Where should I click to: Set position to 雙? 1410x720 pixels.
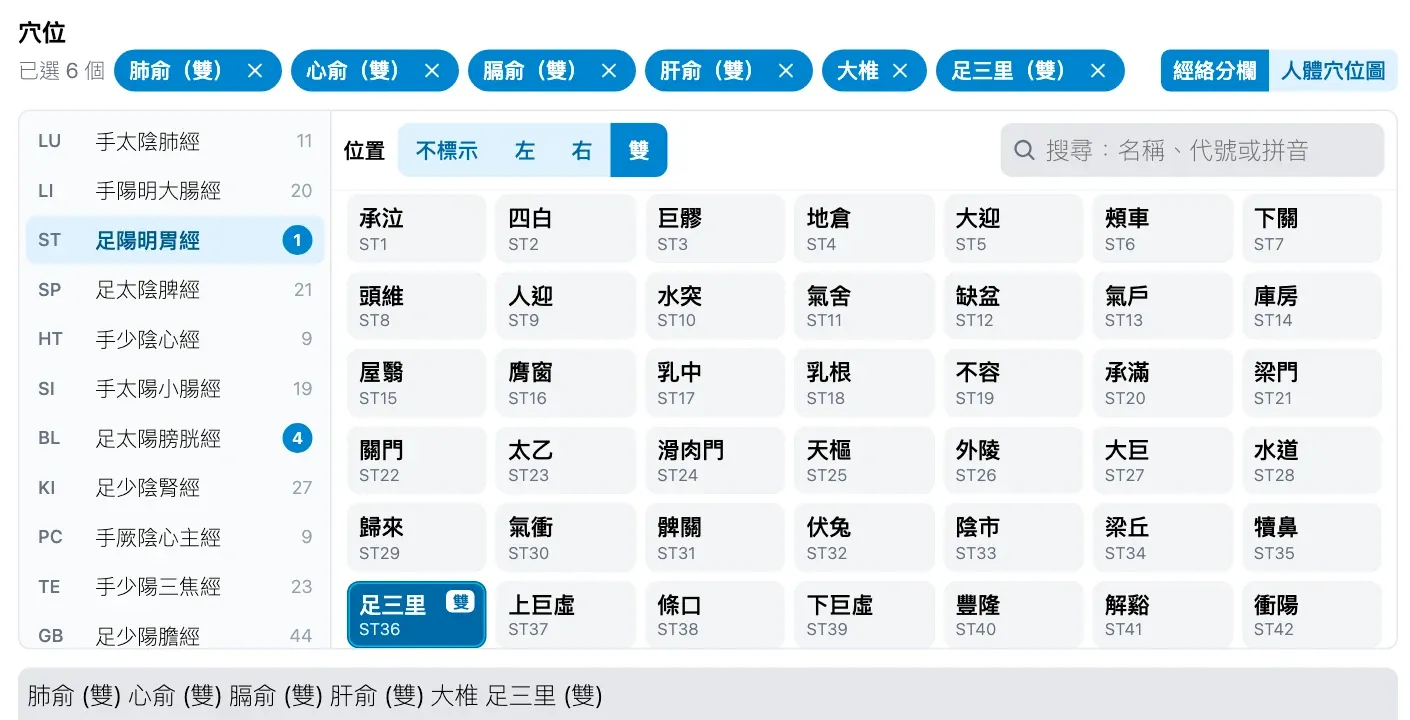(x=639, y=150)
